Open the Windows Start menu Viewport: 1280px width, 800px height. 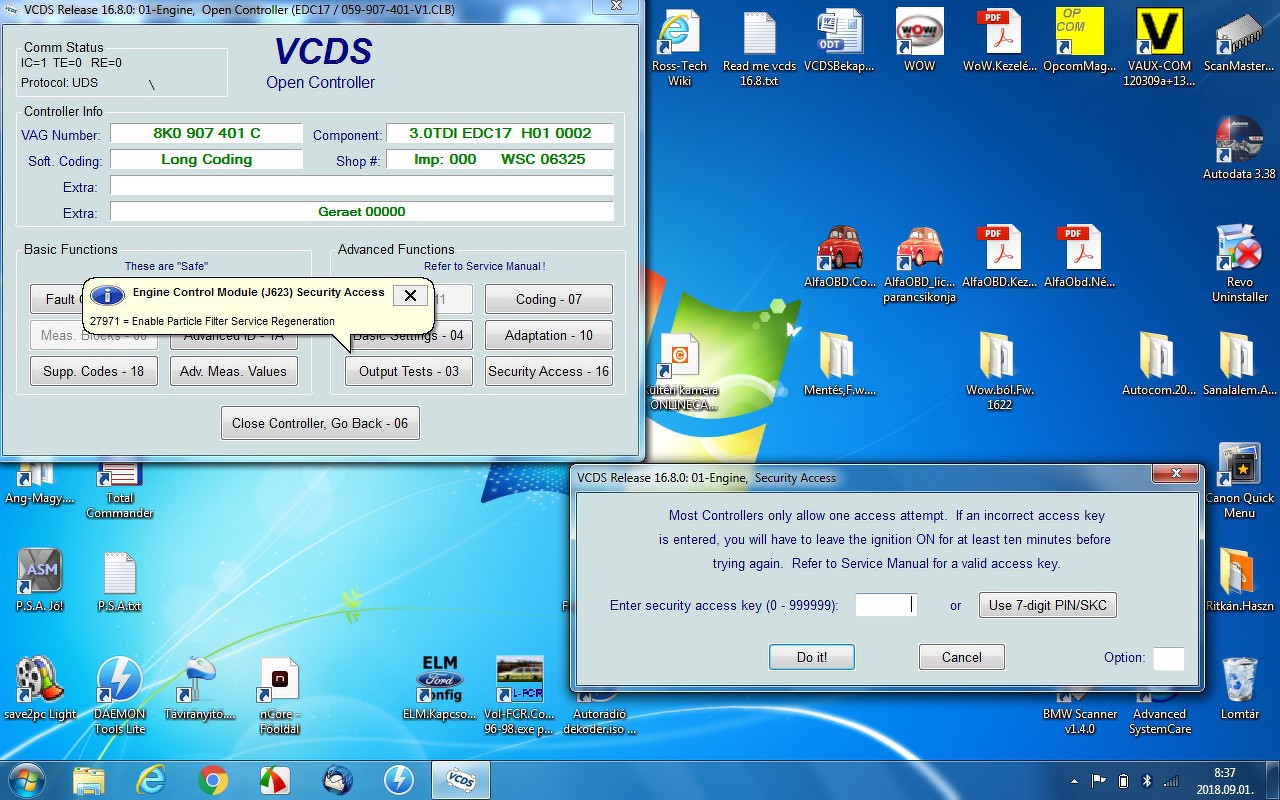pyautogui.click(x=26, y=779)
